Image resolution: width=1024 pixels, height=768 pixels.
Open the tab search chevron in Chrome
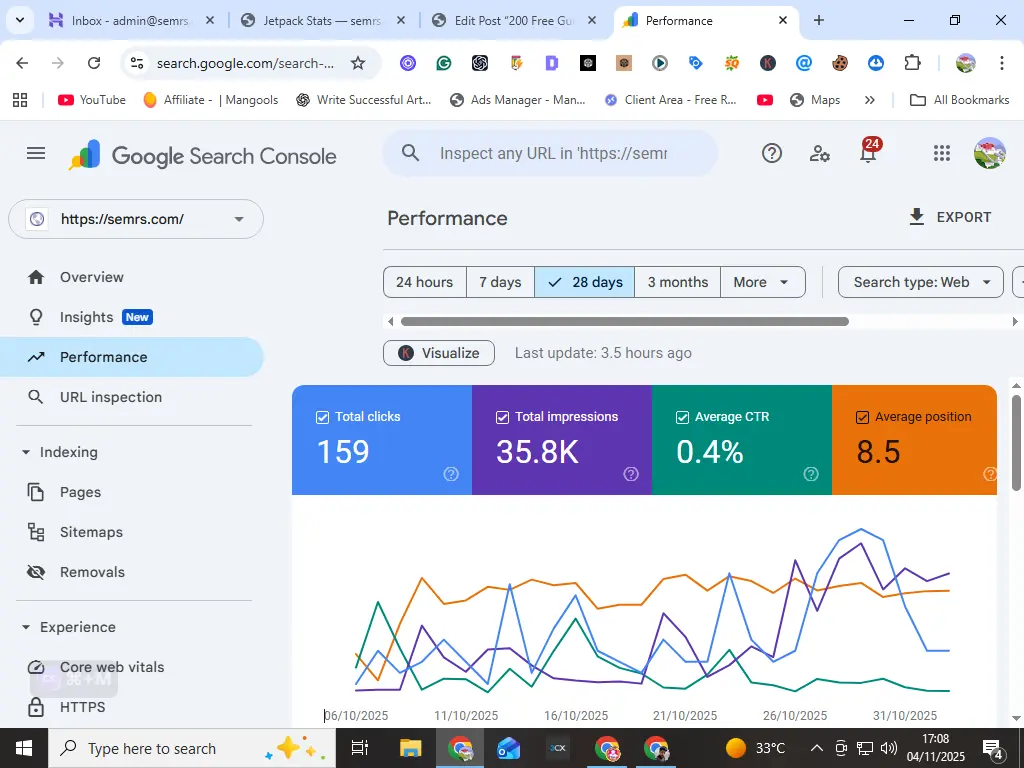coord(20,20)
